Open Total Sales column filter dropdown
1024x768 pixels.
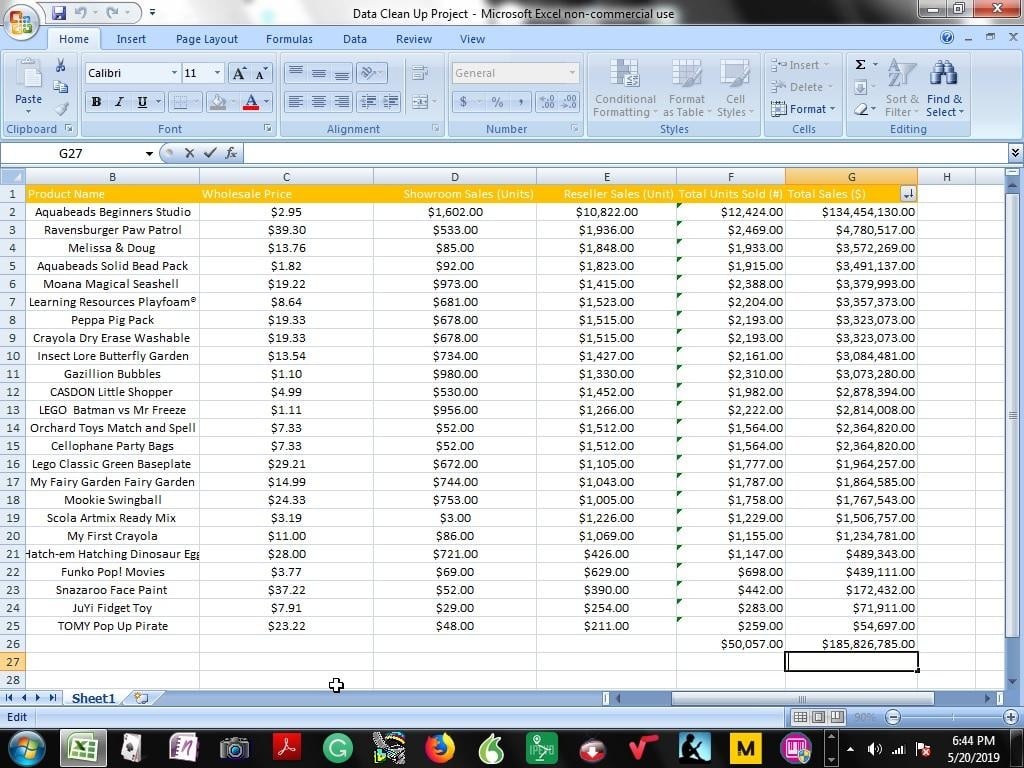tap(908, 193)
